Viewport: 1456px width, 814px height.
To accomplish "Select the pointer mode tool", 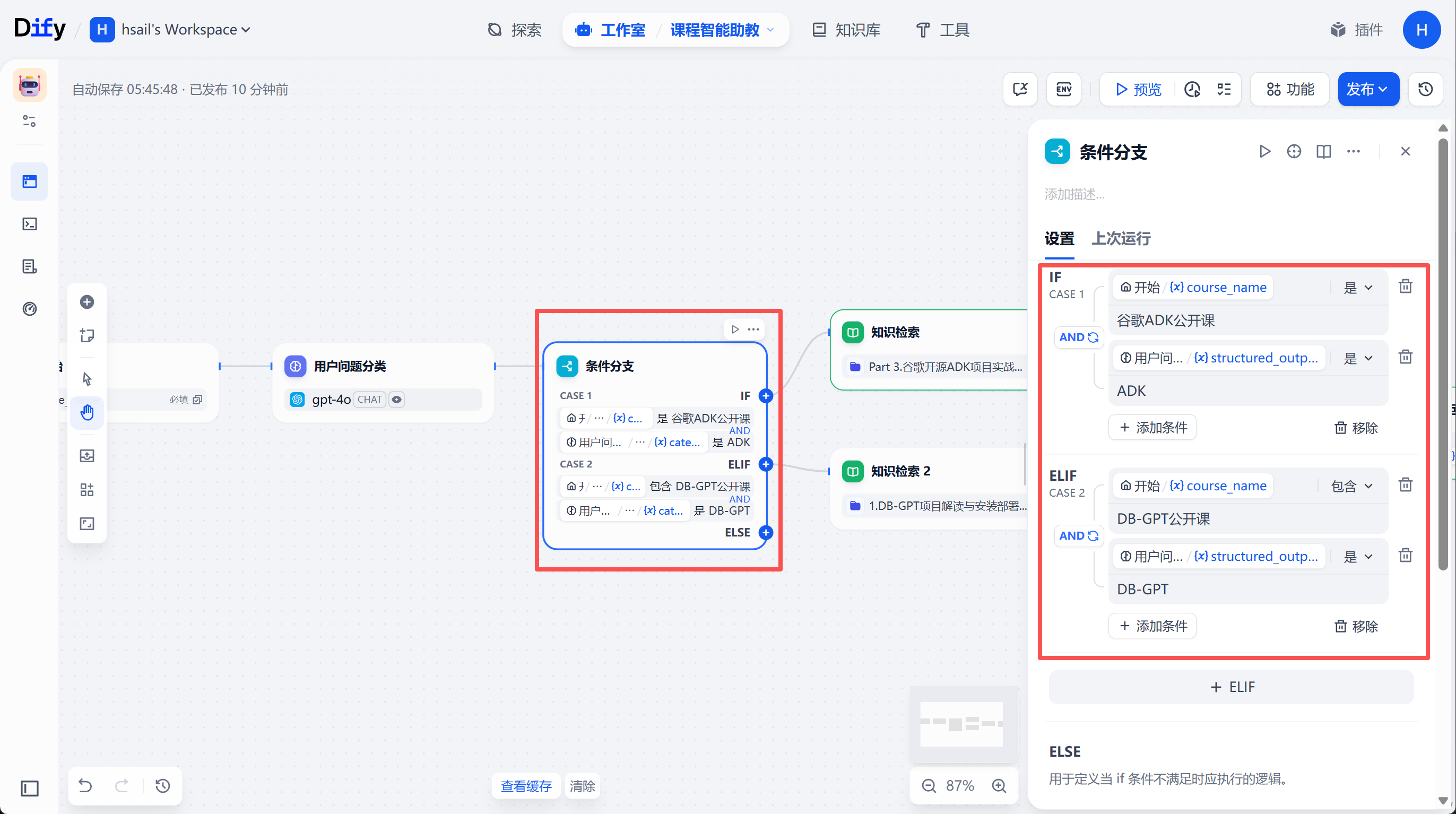I will 86,378.
